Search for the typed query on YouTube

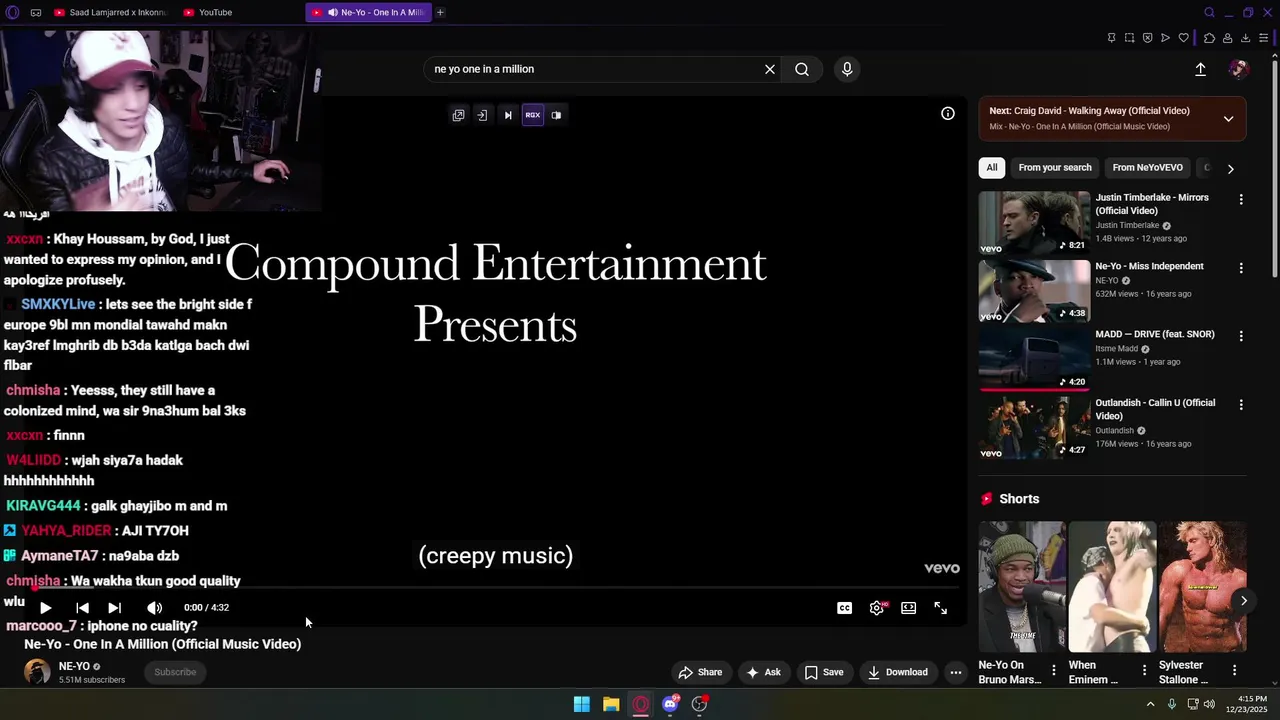(801, 69)
